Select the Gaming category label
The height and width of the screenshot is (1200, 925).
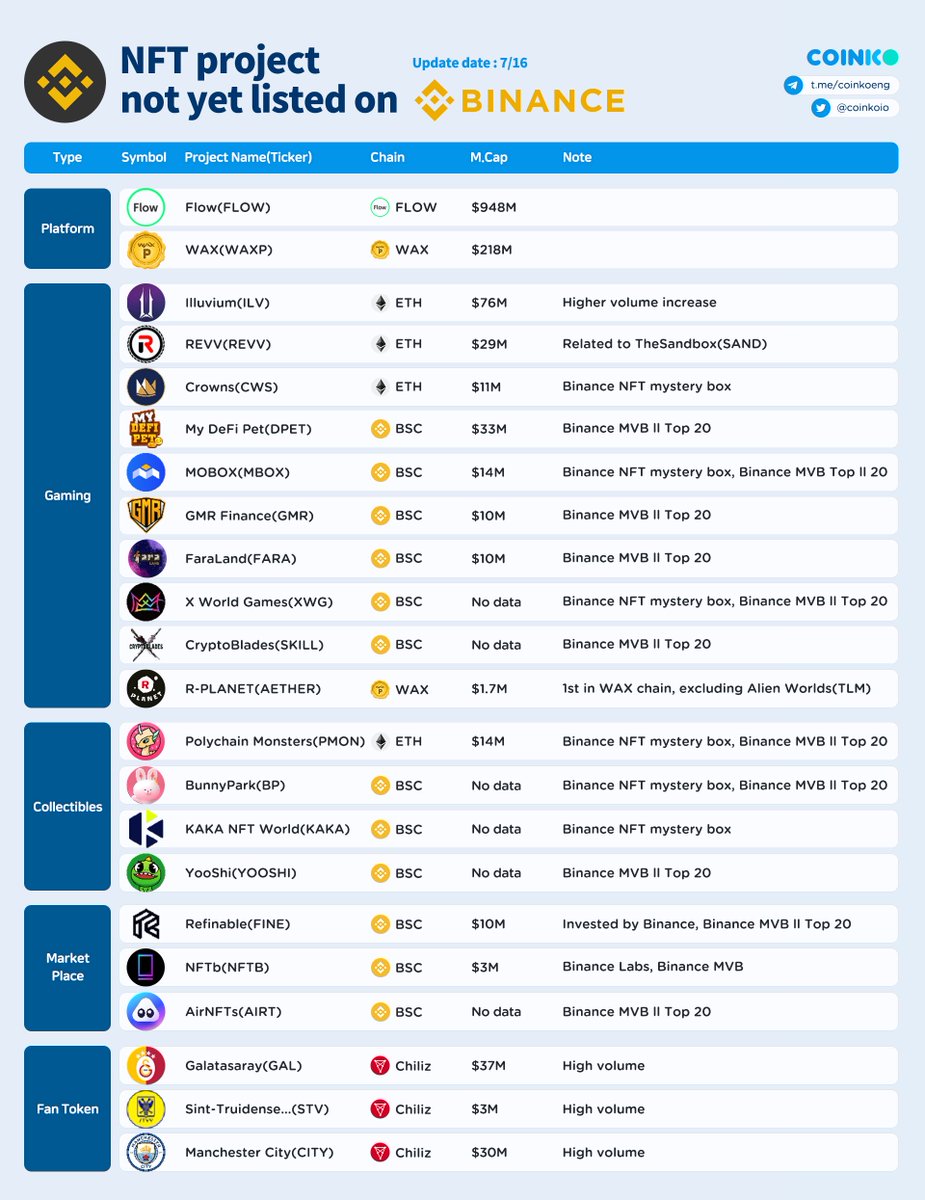click(x=66, y=495)
